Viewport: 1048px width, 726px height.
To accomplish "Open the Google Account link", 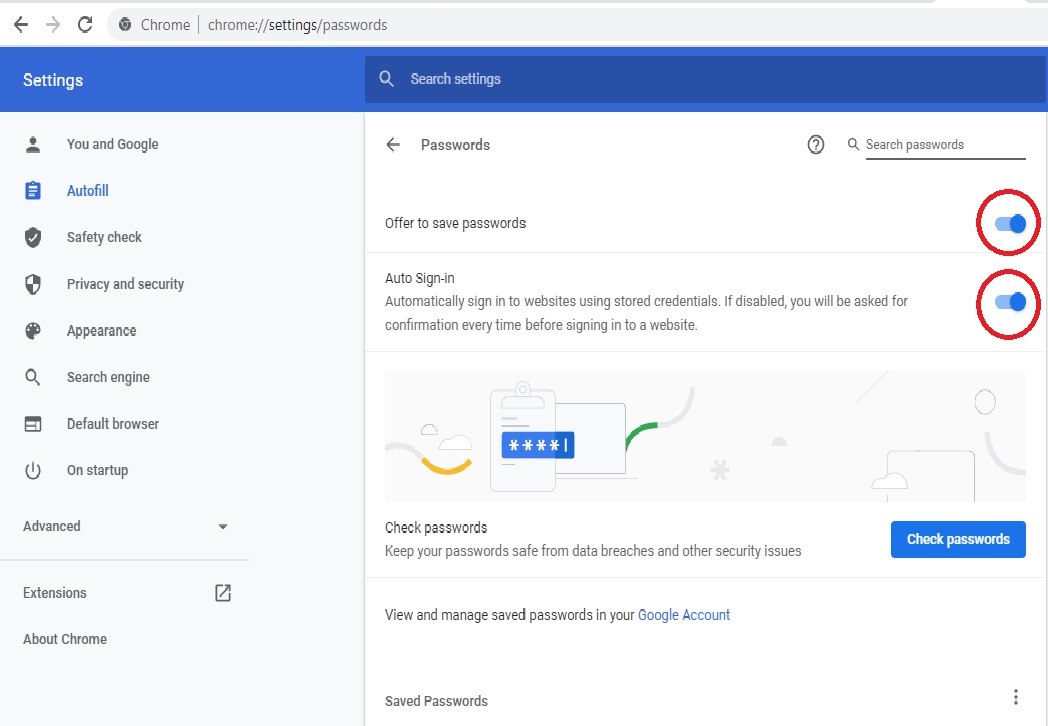I will (x=684, y=615).
